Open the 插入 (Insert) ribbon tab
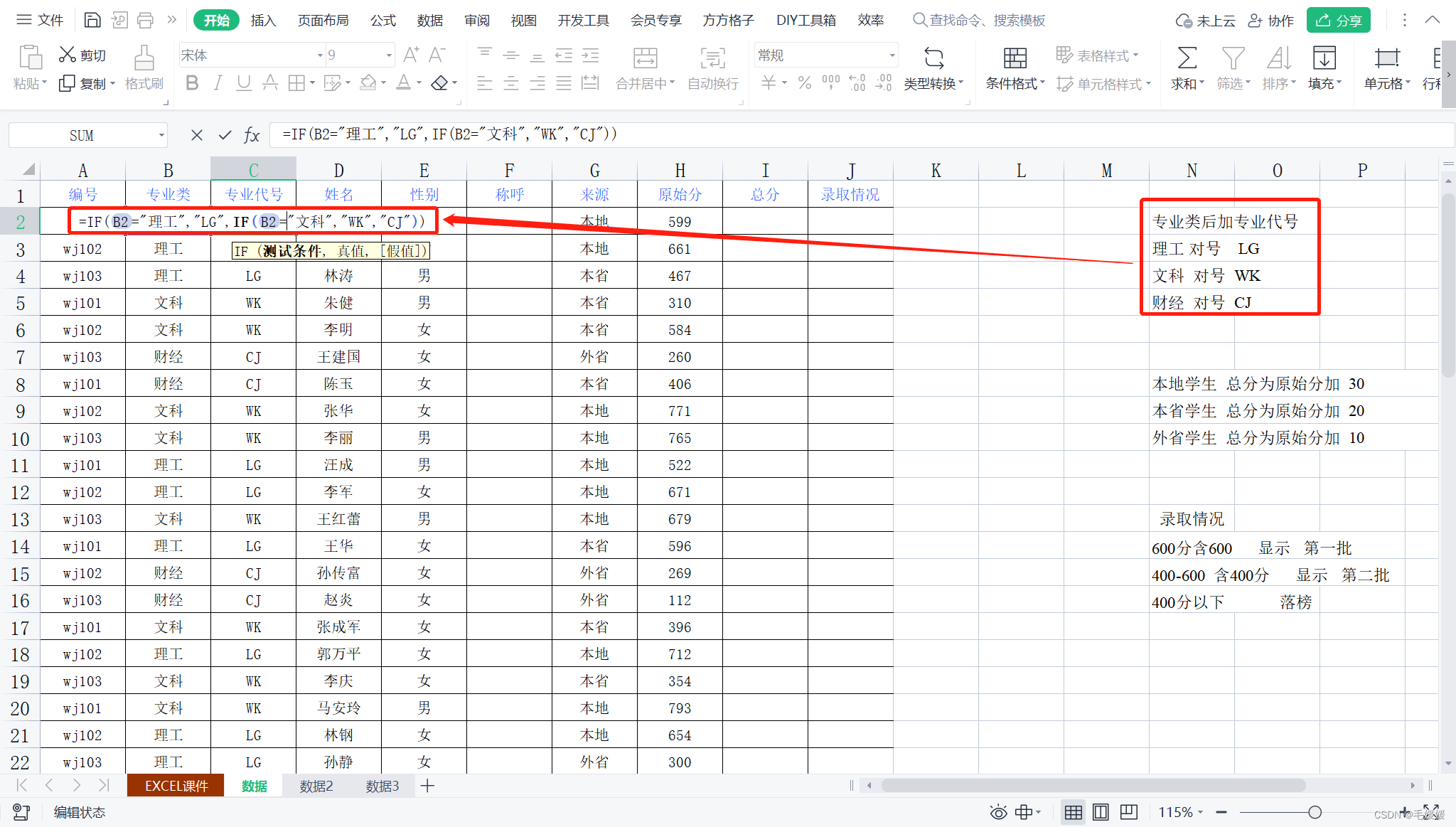The height and width of the screenshot is (827, 1456). (x=263, y=21)
